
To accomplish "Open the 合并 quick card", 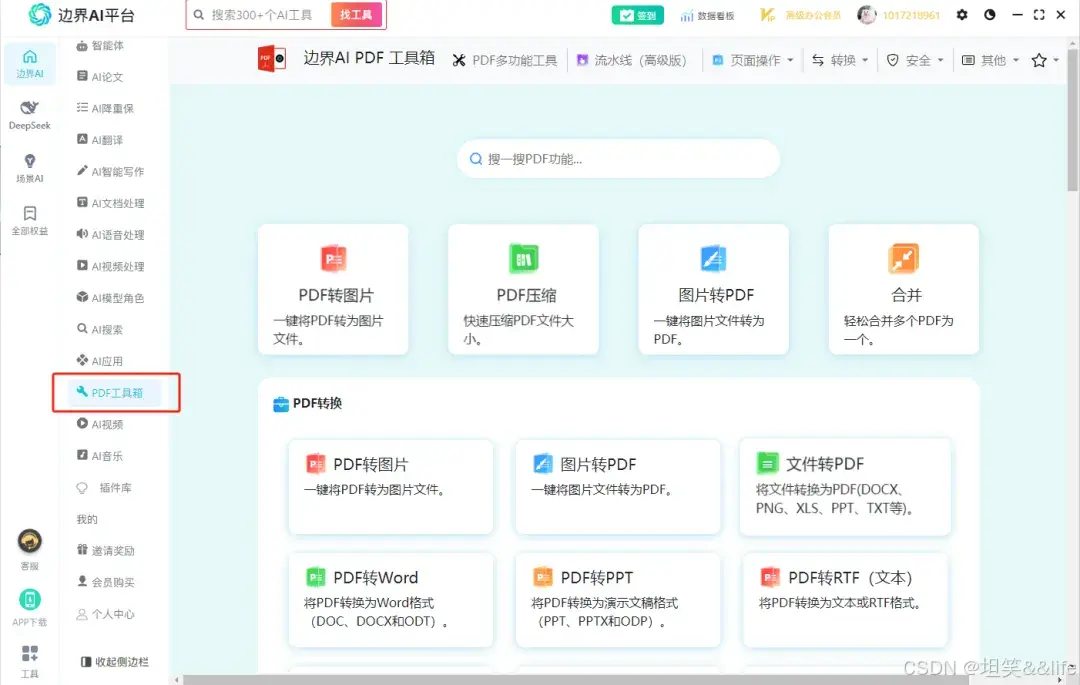I will click(x=904, y=289).
